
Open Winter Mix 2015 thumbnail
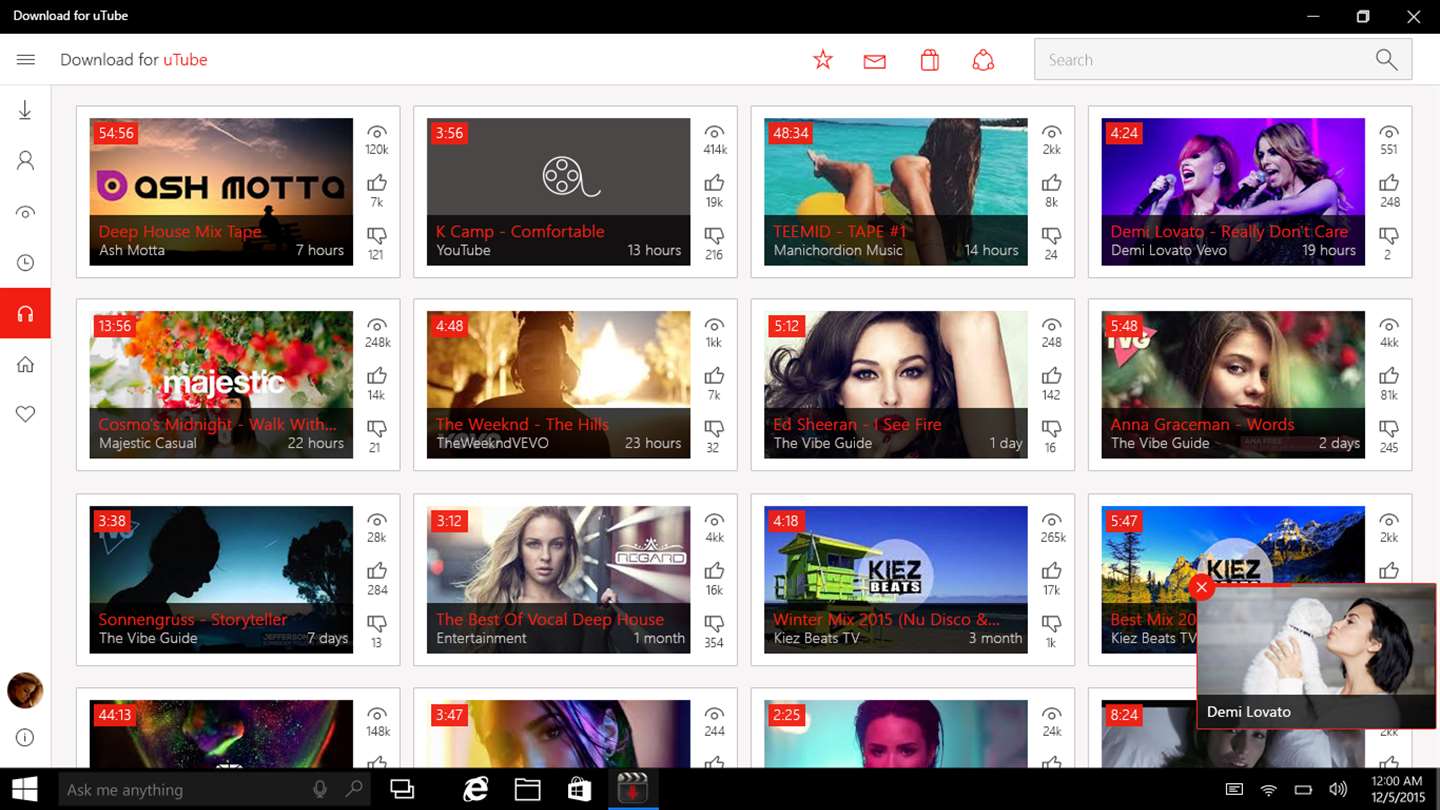pos(896,580)
